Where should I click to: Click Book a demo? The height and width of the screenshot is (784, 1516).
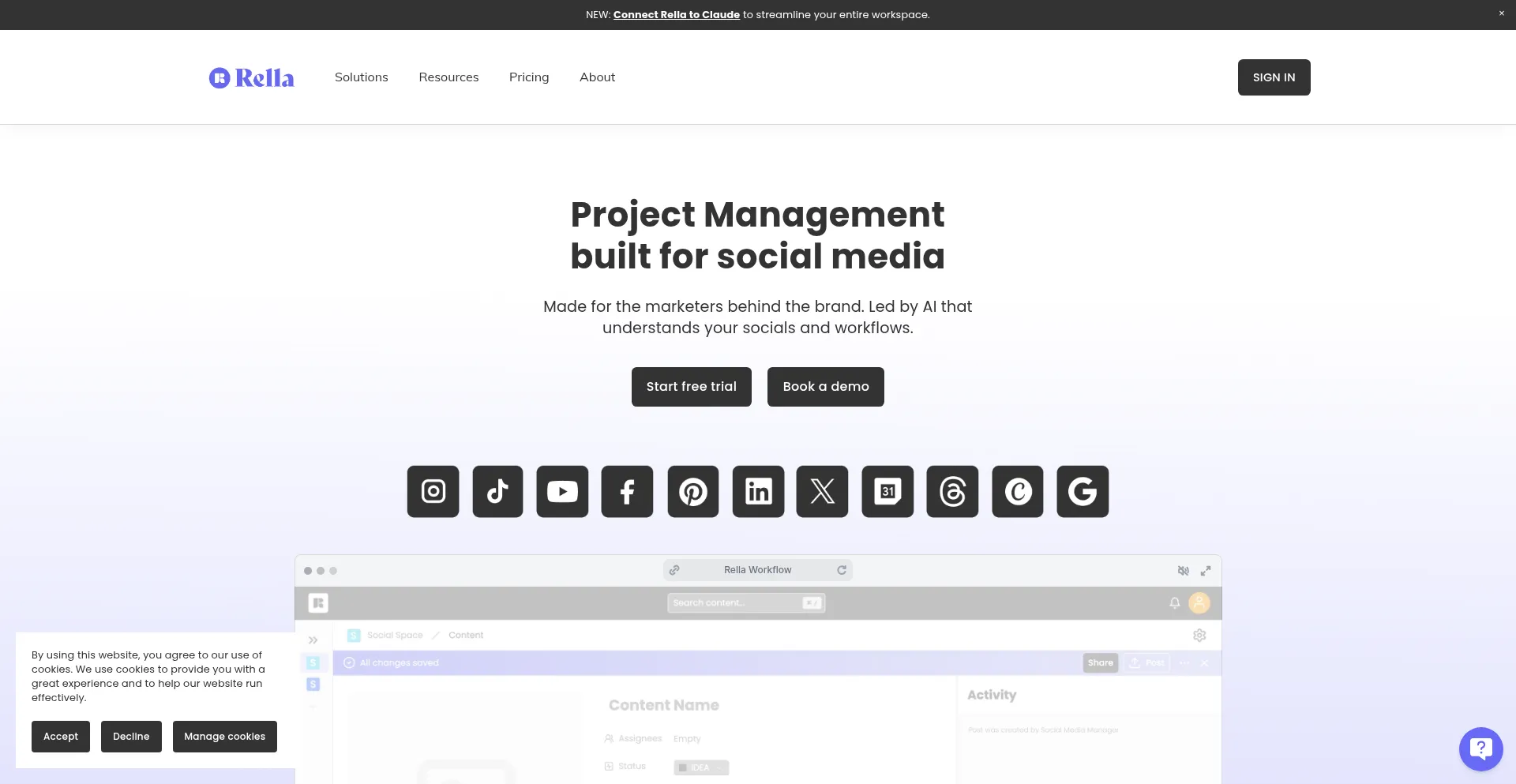tap(826, 387)
